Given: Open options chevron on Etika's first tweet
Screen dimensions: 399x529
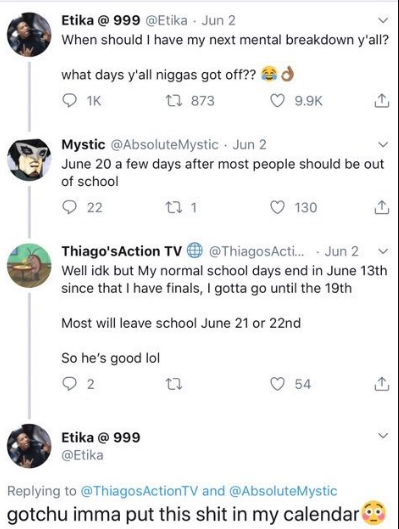Looking at the screenshot, I should pos(382,21).
